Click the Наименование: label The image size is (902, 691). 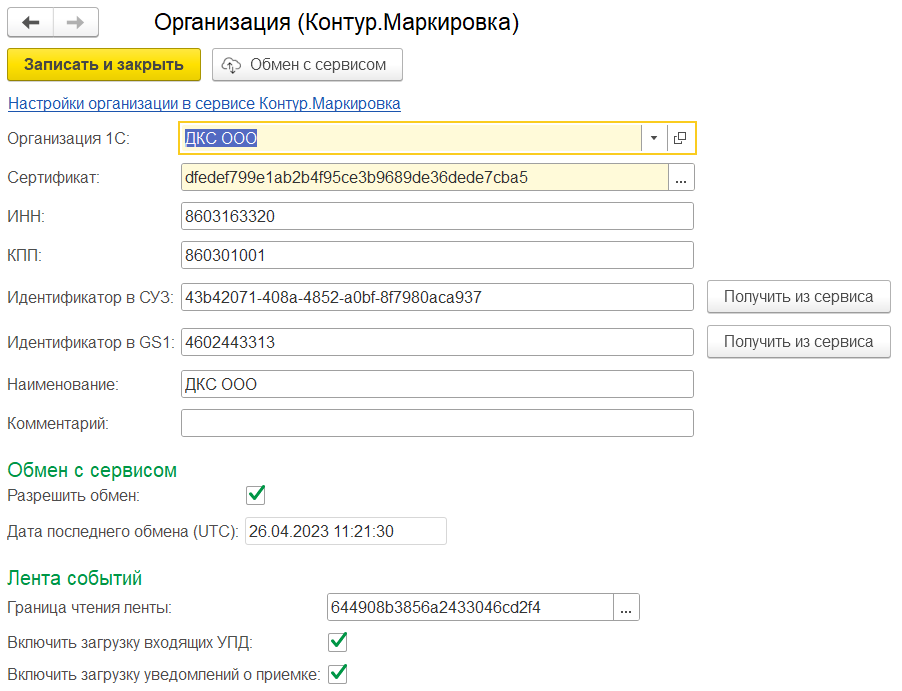[x=63, y=384]
